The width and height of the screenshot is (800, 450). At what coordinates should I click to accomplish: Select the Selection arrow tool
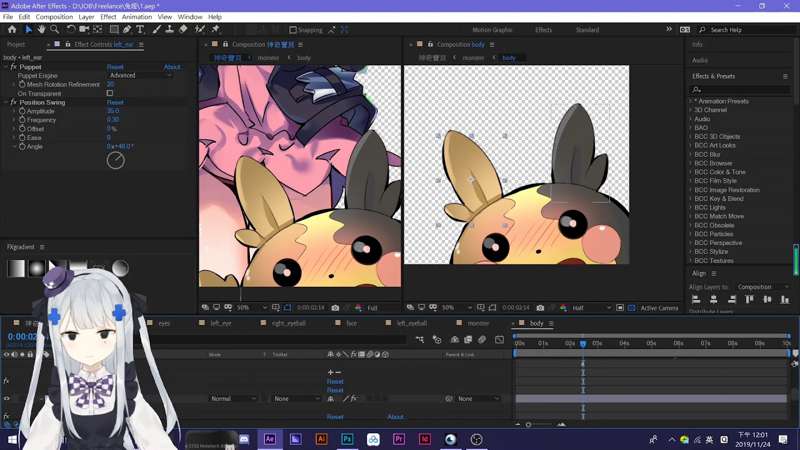click(x=29, y=30)
